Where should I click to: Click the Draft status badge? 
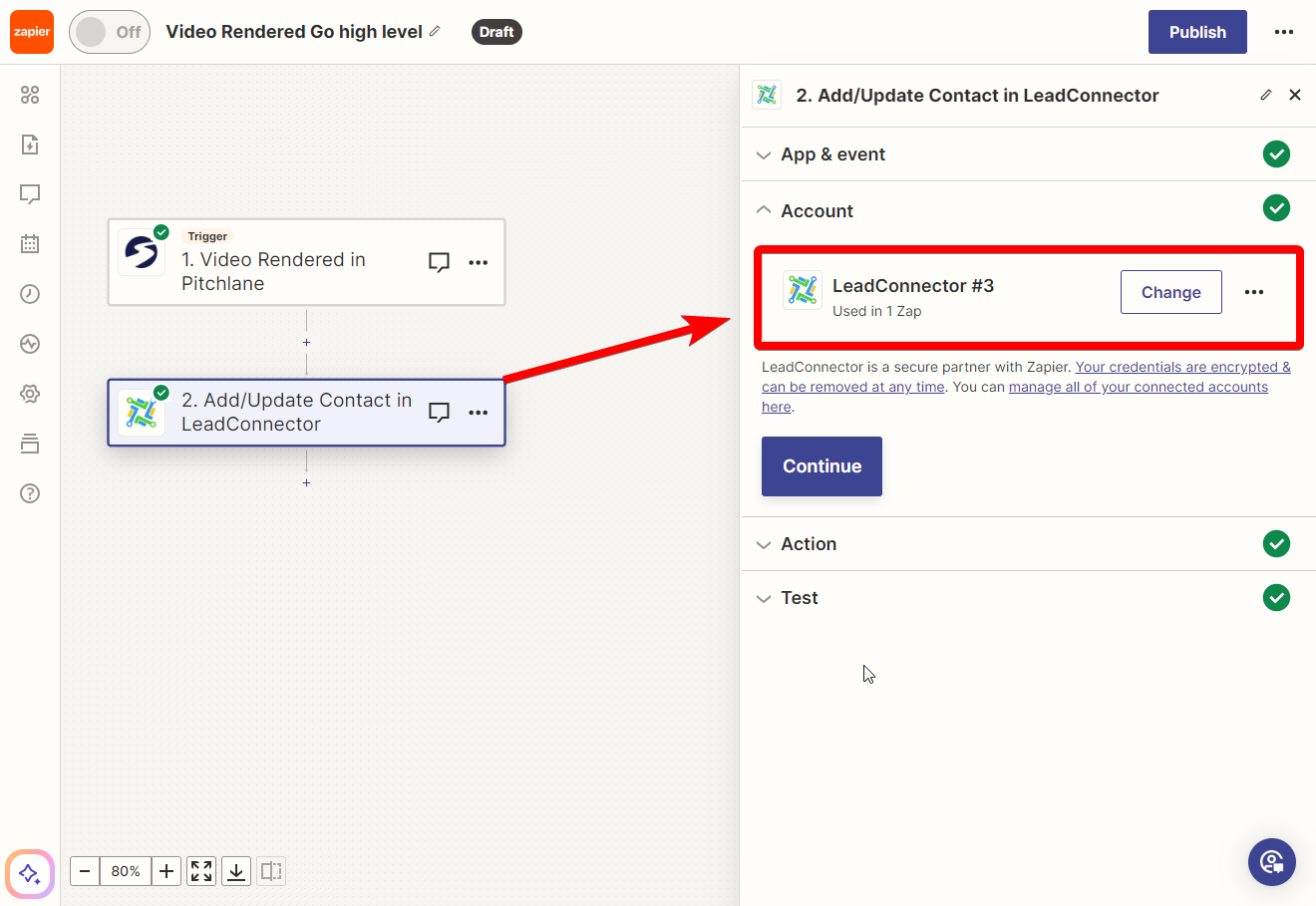[496, 32]
